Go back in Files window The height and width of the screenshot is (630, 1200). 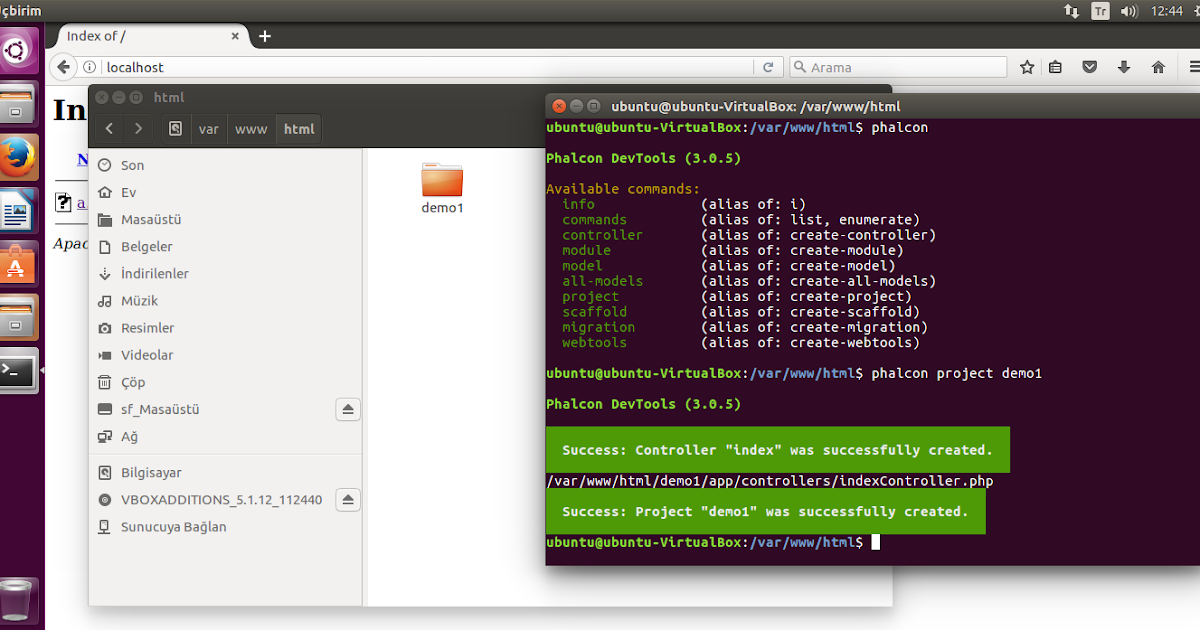click(x=109, y=129)
